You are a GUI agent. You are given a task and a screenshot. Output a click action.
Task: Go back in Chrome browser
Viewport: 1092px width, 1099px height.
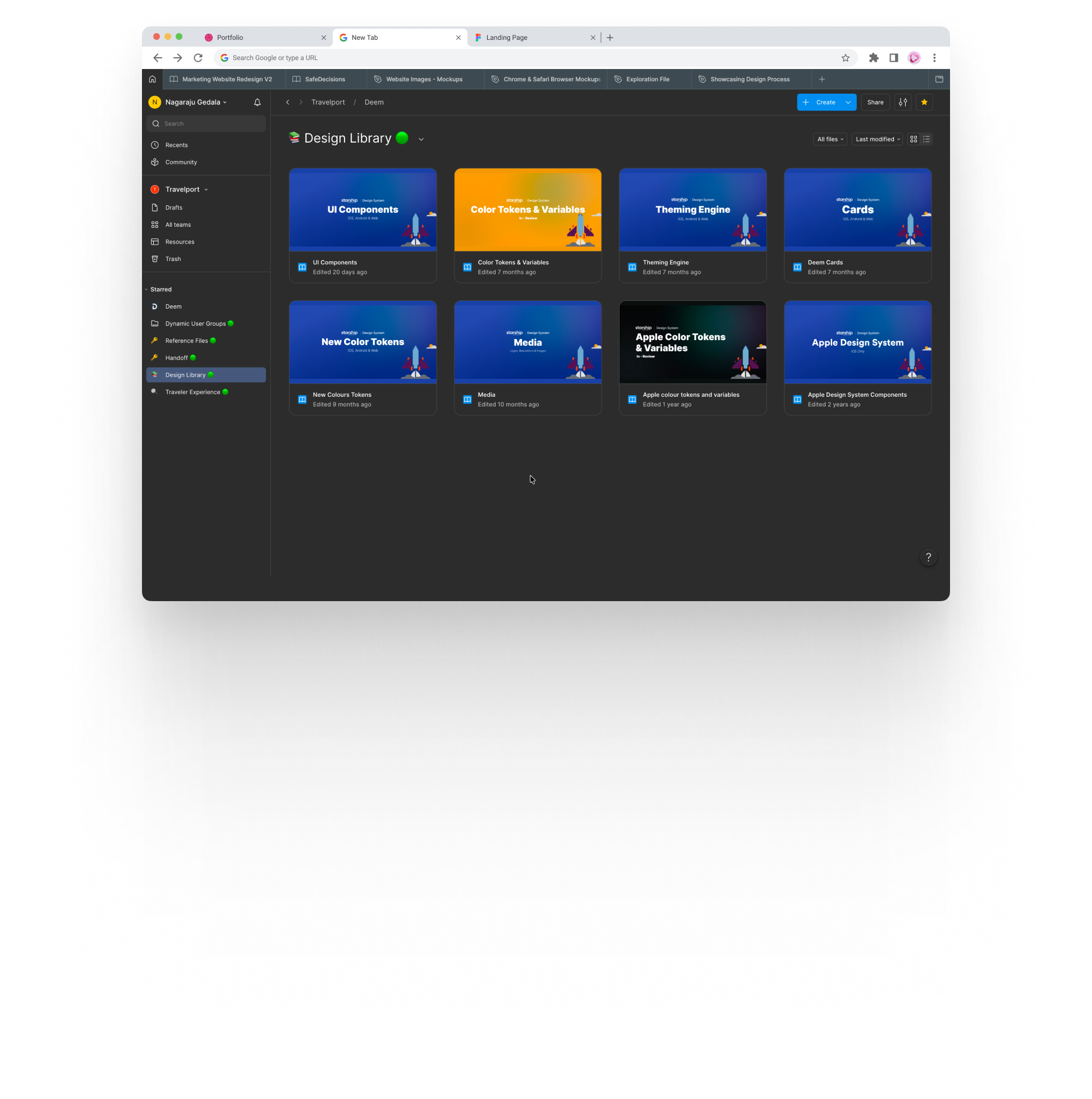coord(158,58)
